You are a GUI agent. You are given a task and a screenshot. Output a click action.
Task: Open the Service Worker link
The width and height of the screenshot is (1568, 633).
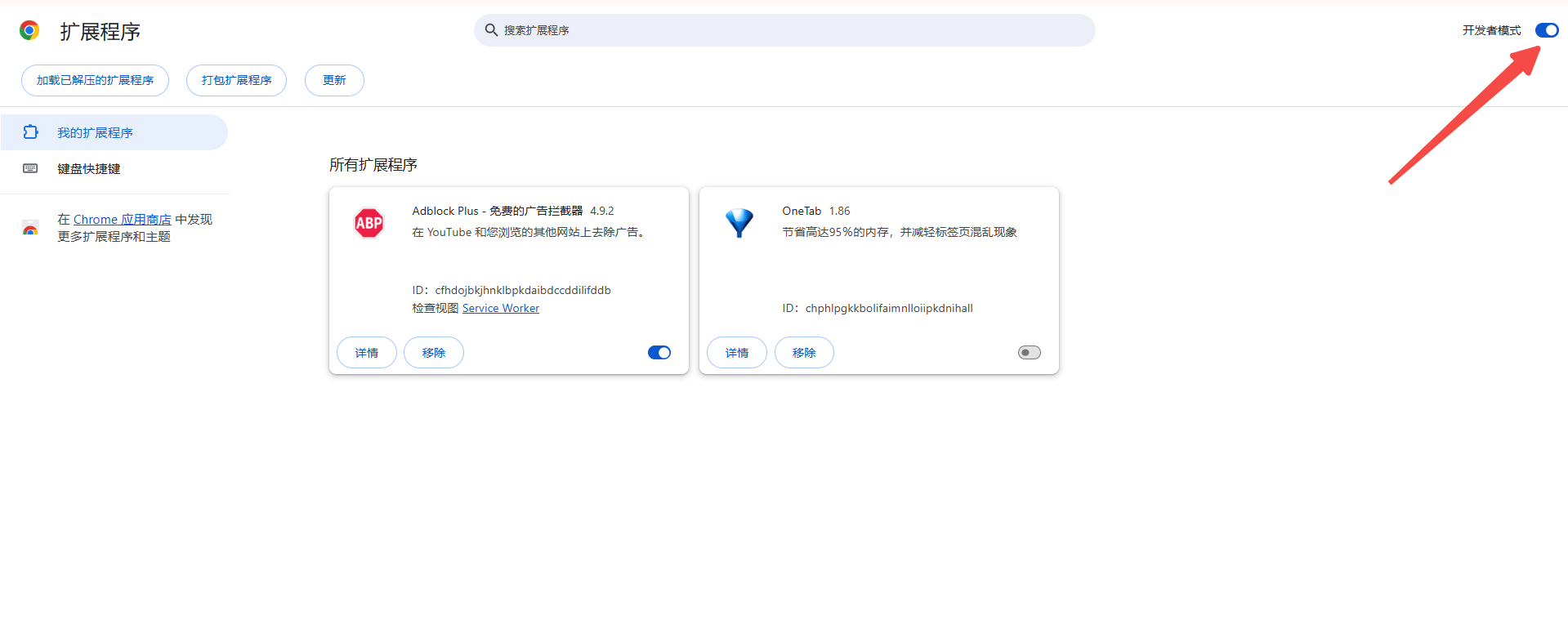tap(501, 308)
